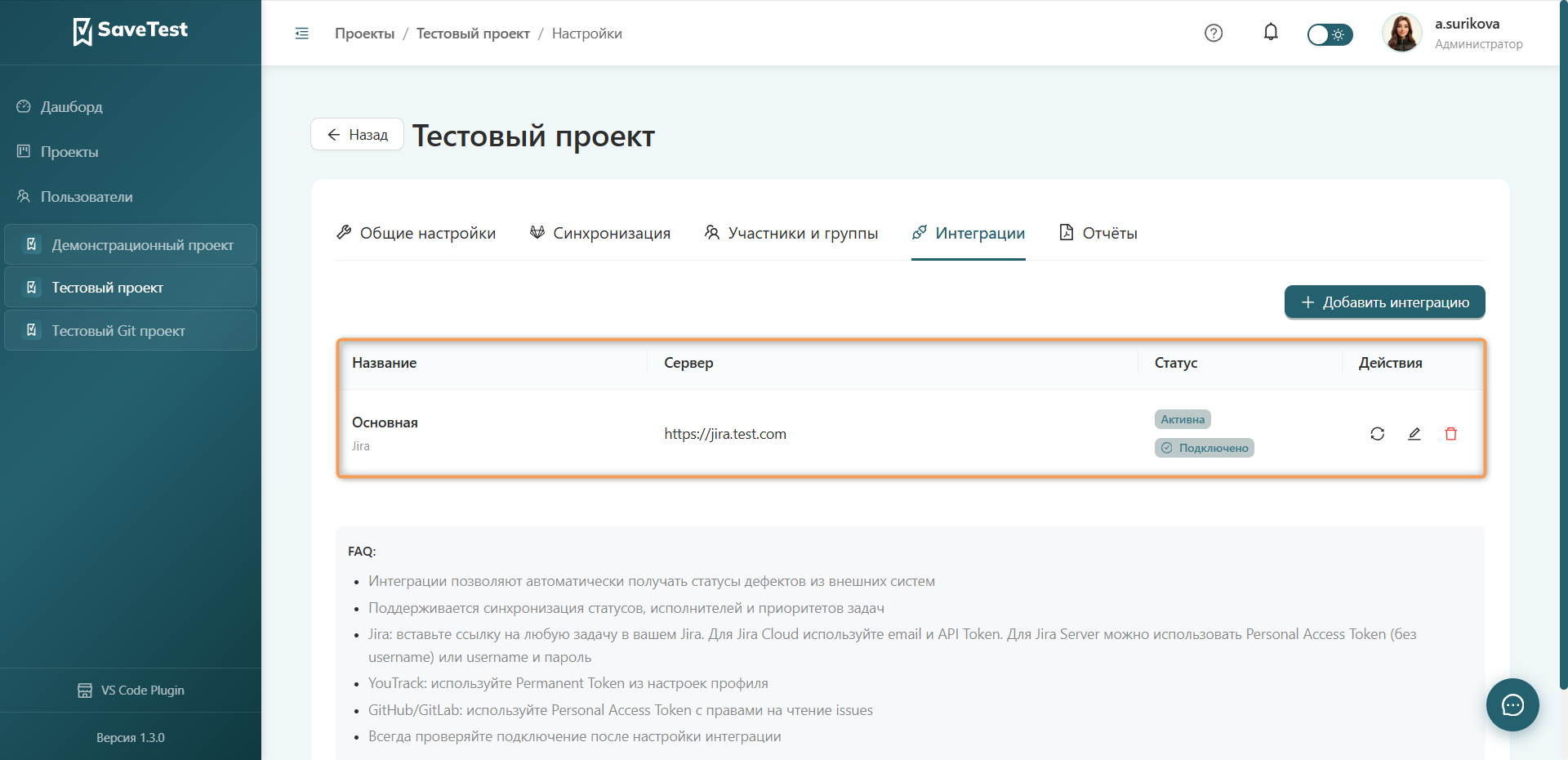The image size is (1568, 760).
Task: Click the FAQ: heading
Action: coord(362,552)
